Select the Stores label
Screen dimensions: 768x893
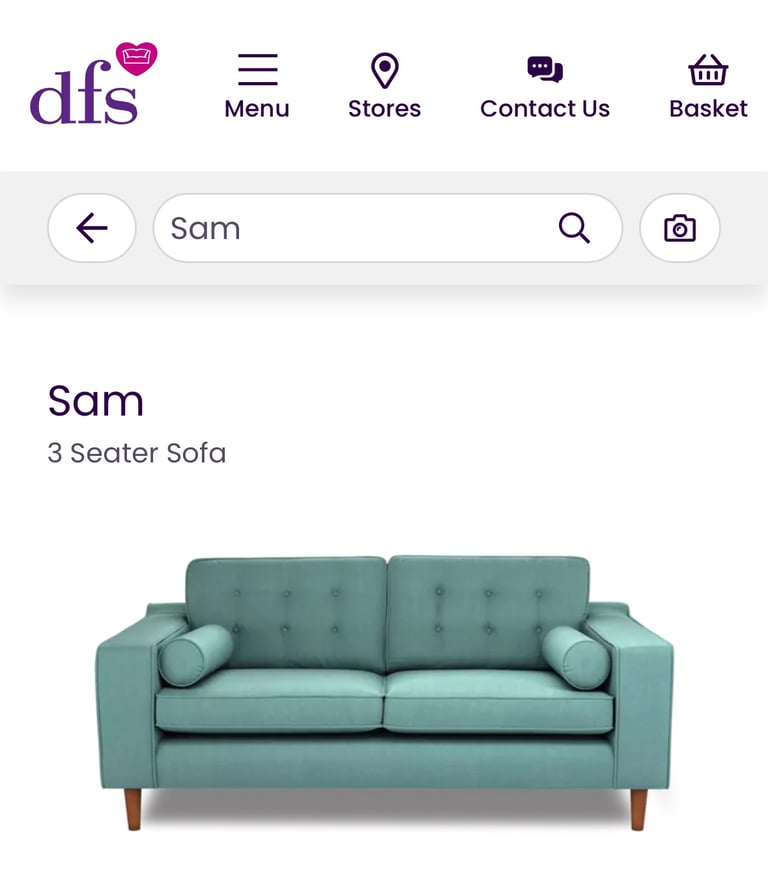(385, 109)
